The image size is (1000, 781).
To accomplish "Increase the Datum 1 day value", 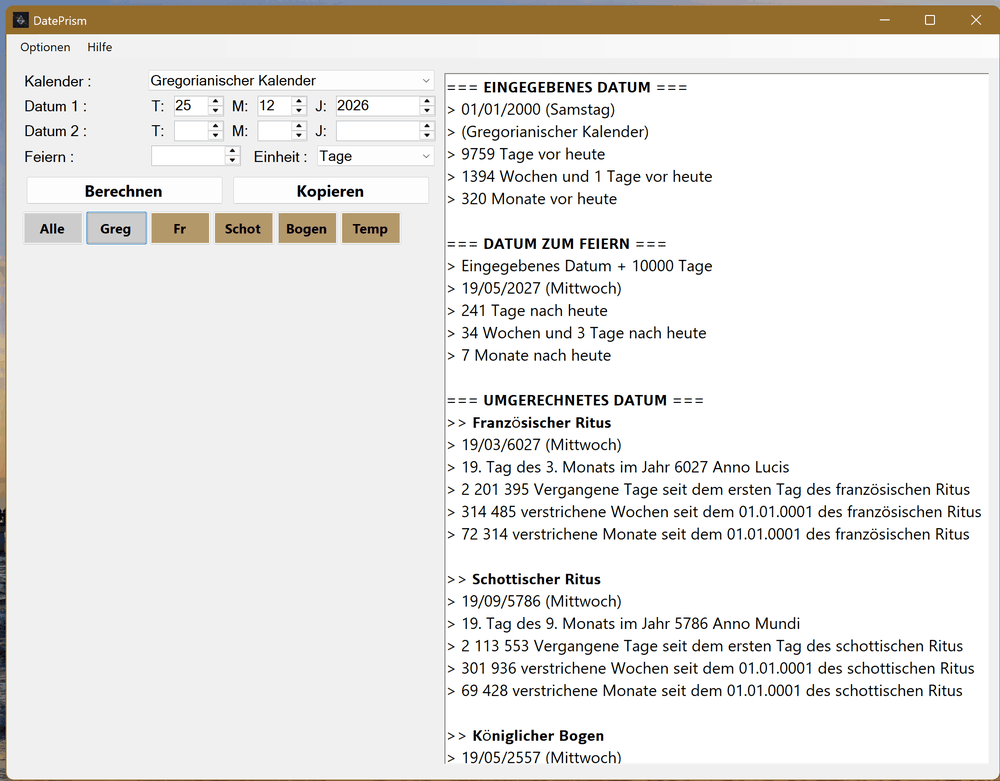I will coord(216,101).
